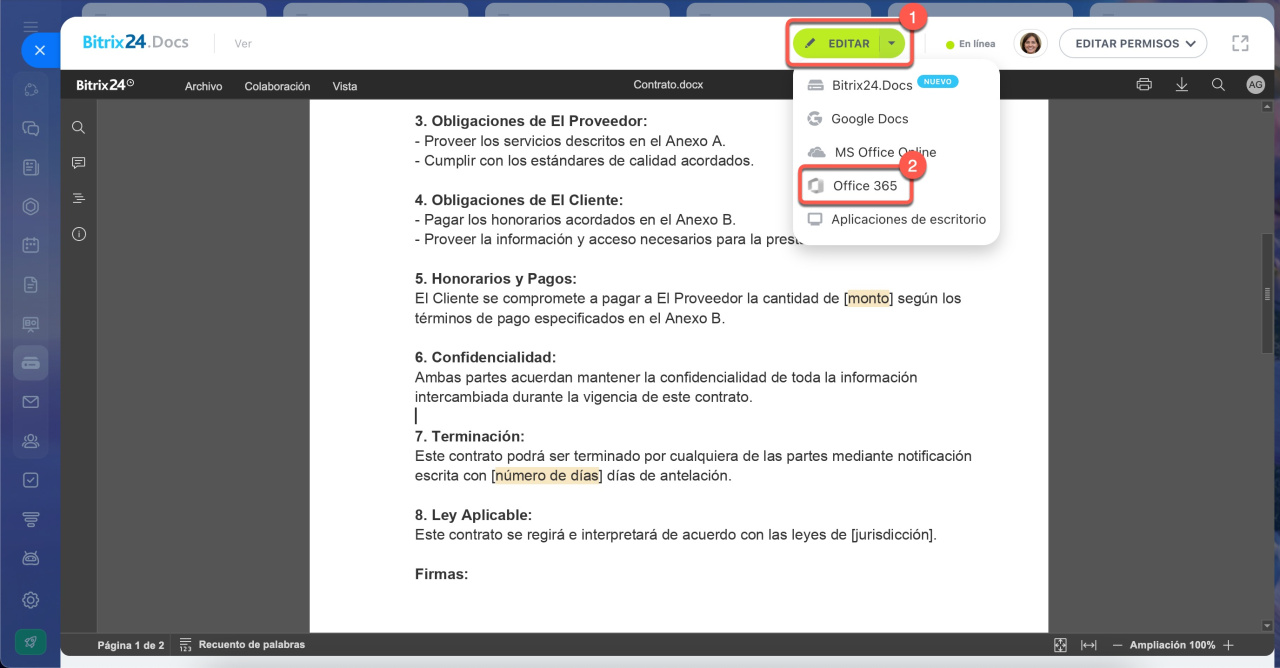The image size is (1280, 668).
Task: Click the heading 3. Obligaciones de El Proveedor:
Action: (x=531, y=121)
